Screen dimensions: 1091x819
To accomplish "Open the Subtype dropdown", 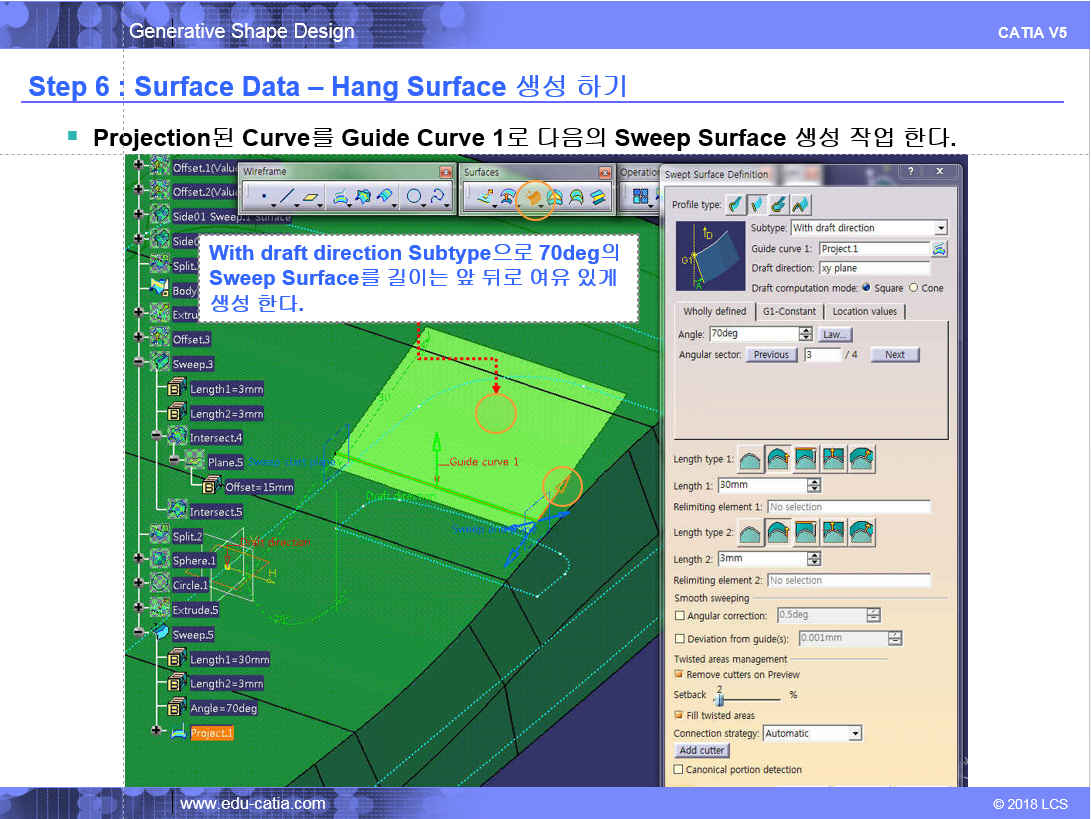I will pyautogui.click(x=940, y=228).
